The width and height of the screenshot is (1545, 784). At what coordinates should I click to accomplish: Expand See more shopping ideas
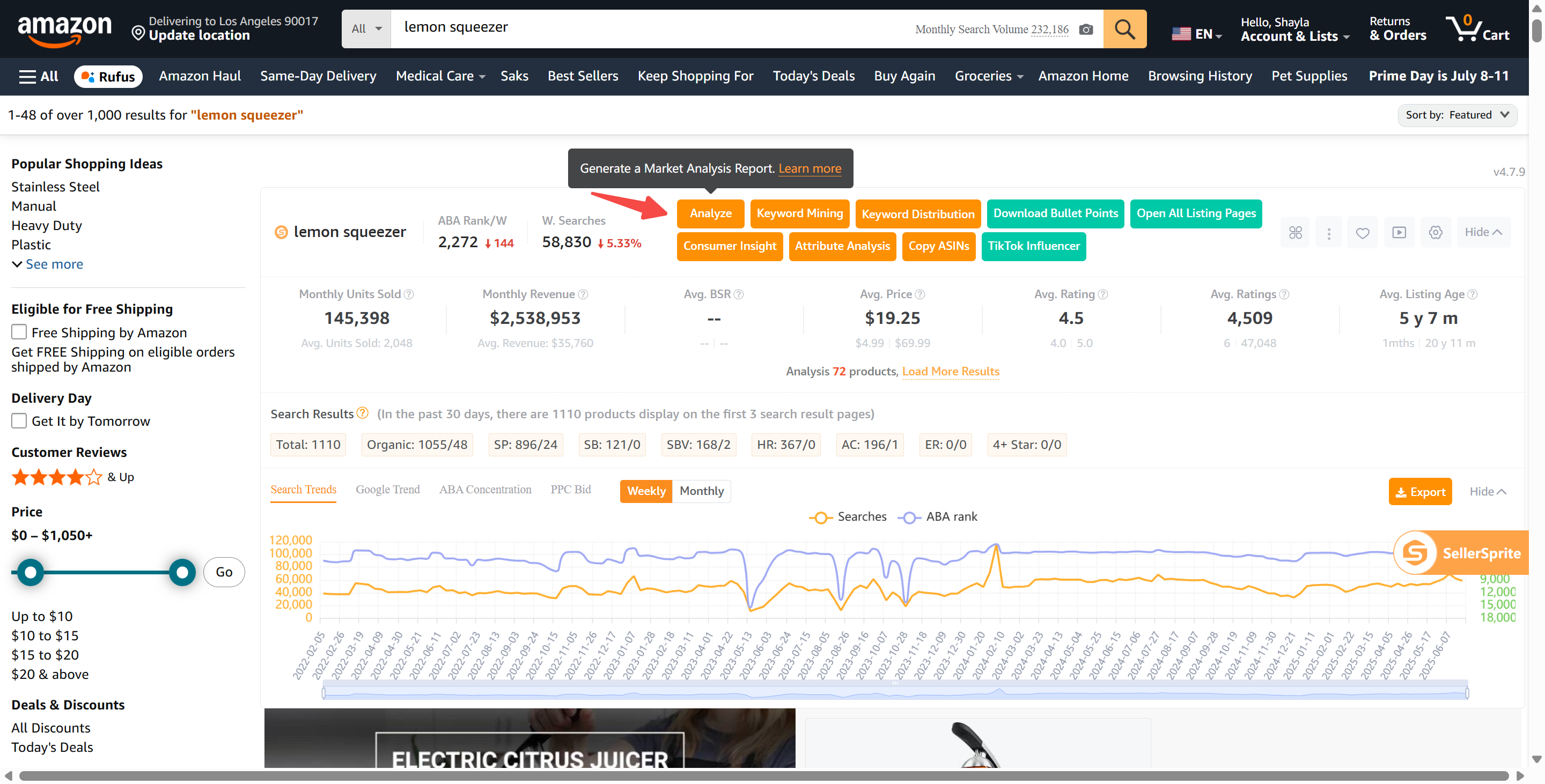(x=47, y=264)
